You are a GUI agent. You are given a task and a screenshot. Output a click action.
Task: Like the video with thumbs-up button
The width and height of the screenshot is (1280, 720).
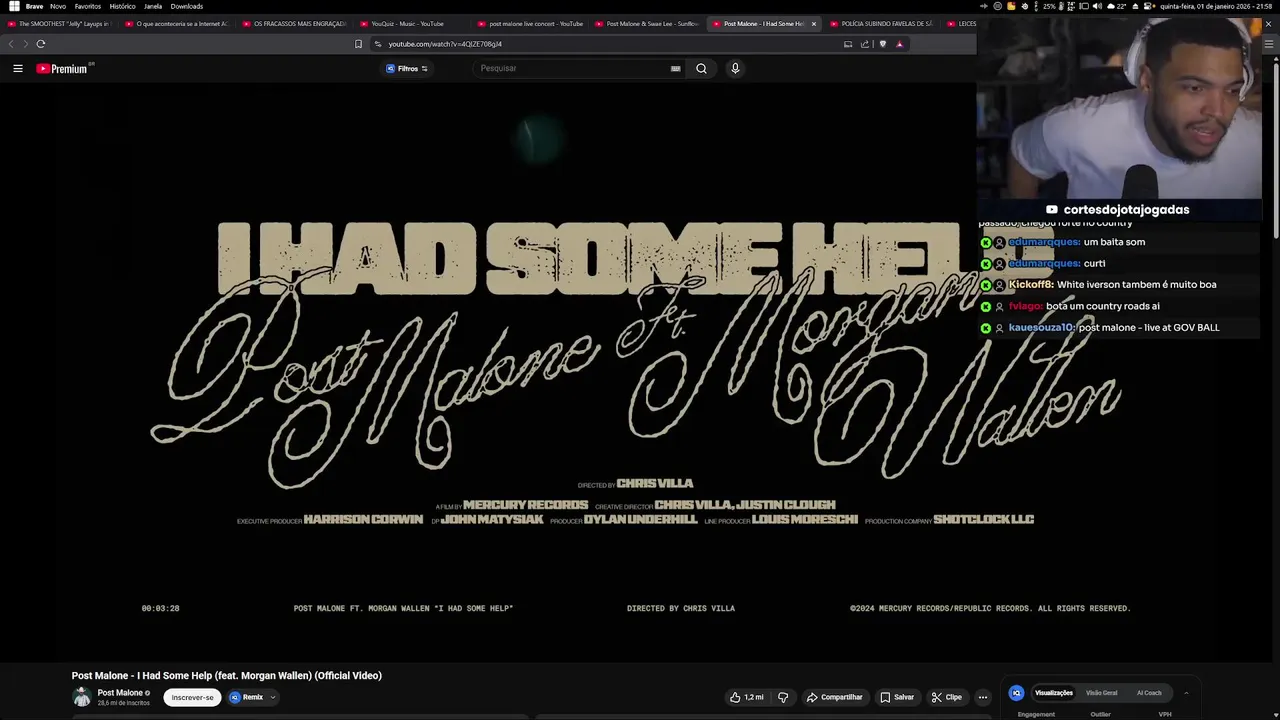[x=746, y=697]
